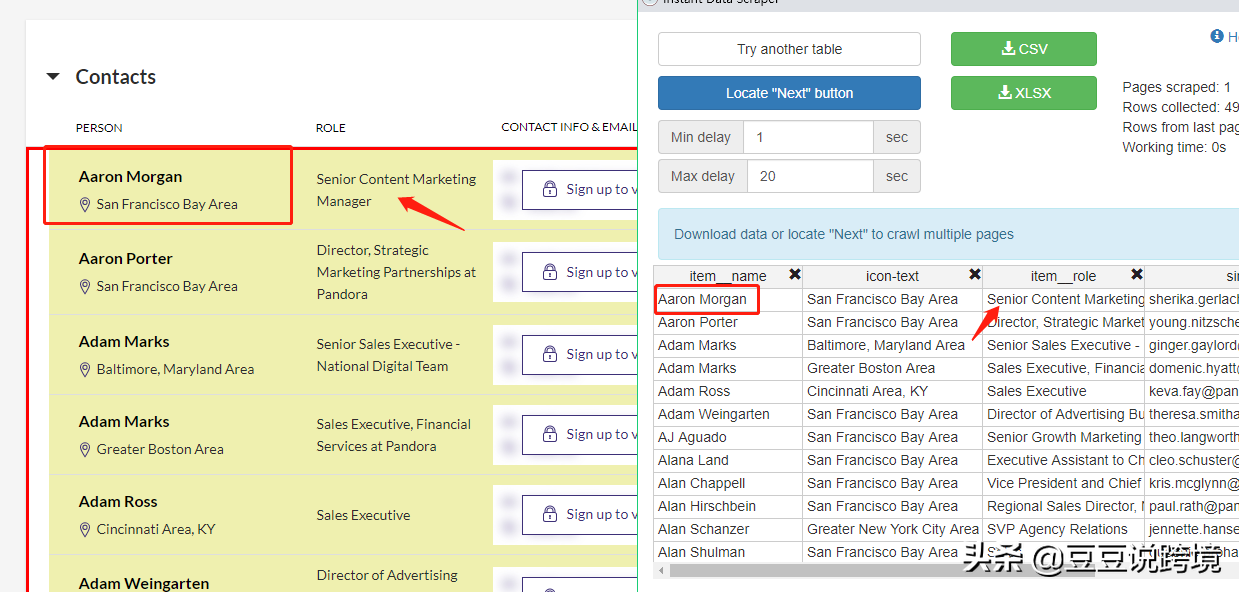Click Baltimore, Maryland Area cell in scraper table
The image size is (1239, 592).
[892, 345]
